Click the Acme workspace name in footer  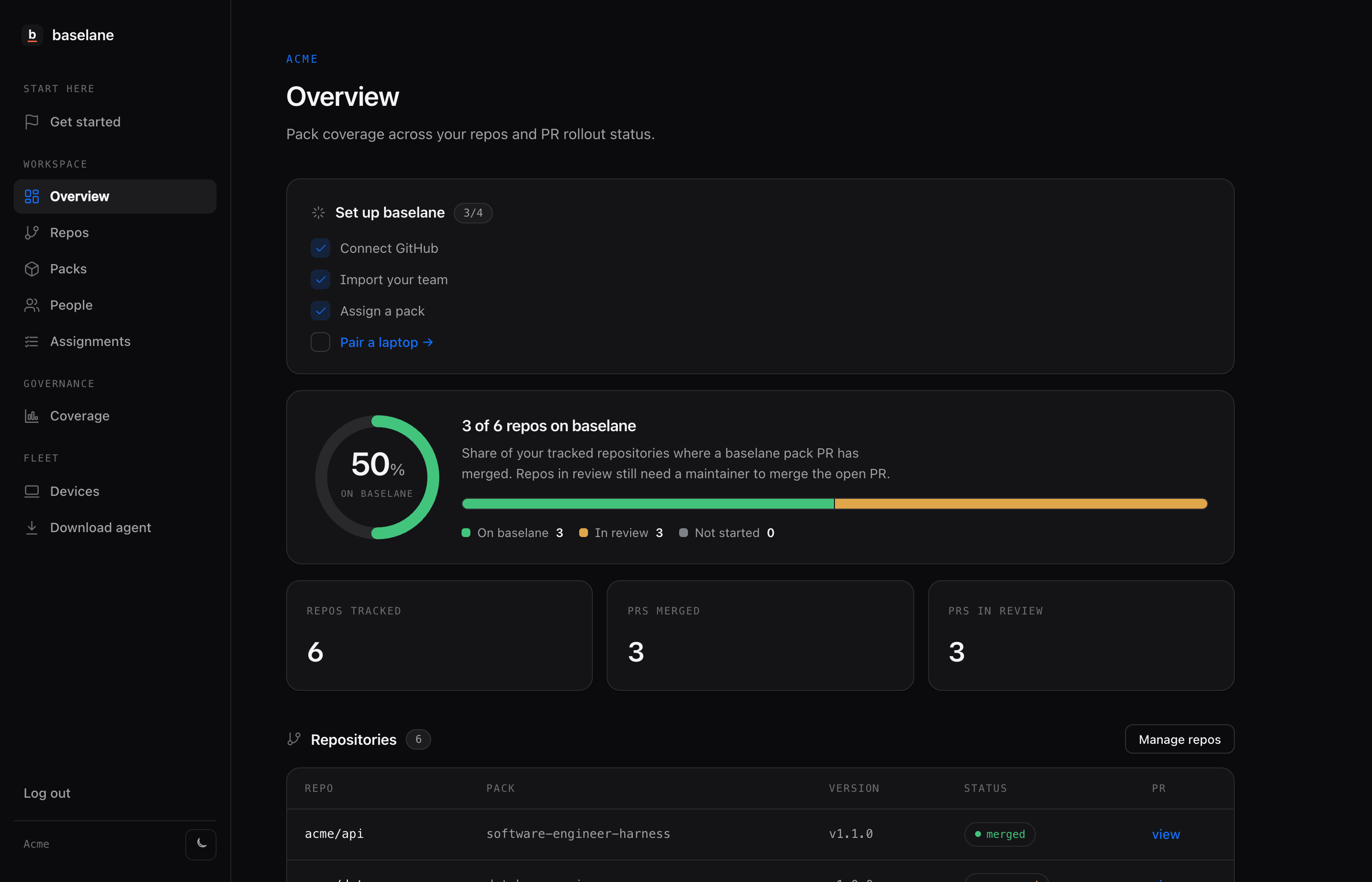36,844
